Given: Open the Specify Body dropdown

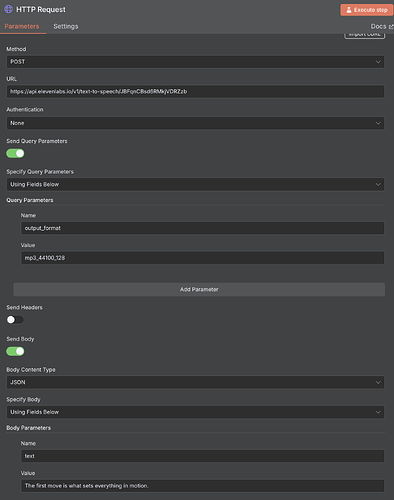Looking at the screenshot, I should pyautogui.click(x=195, y=412).
